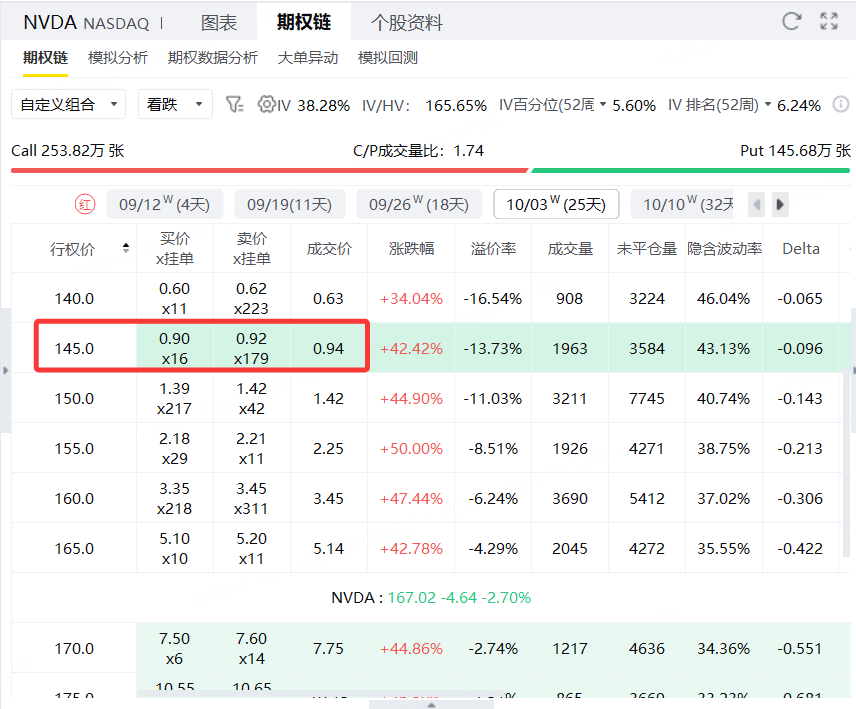Click ask 5.20 x11 in the 165.0 row
The height and width of the screenshot is (709, 856).
(252, 549)
